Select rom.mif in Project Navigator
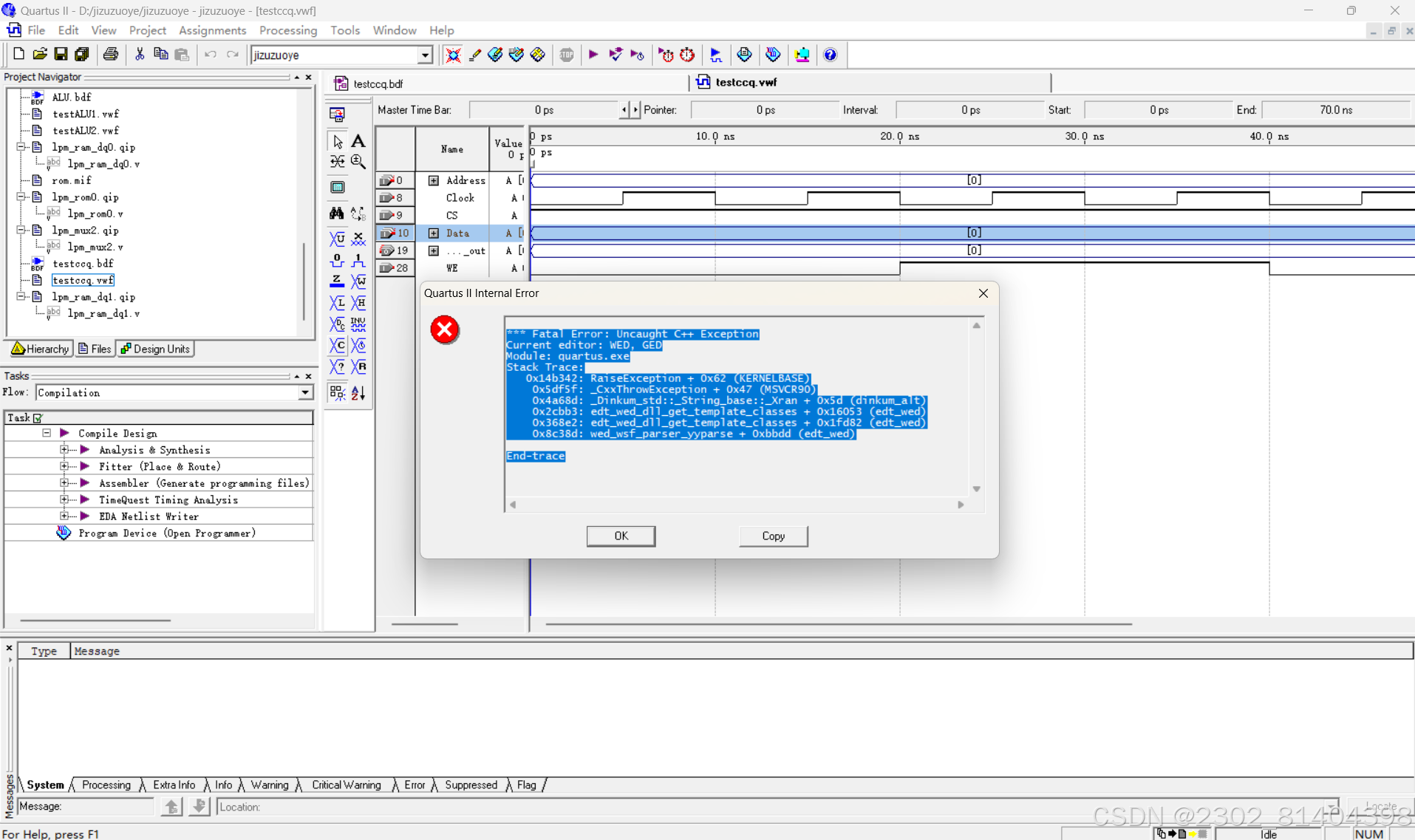The height and width of the screenshot is (840, 1415). point(72,180)
